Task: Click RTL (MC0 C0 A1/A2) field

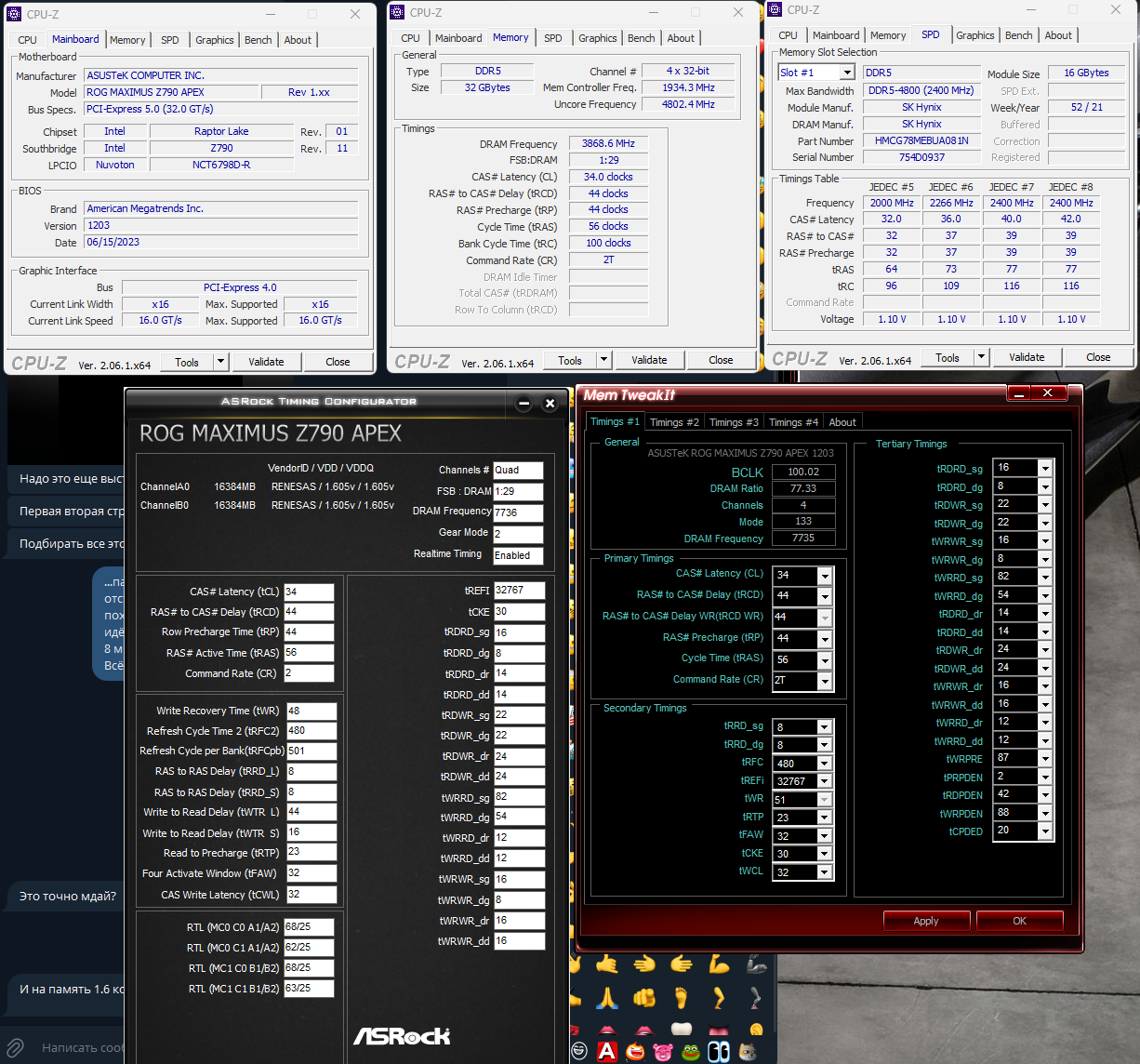Action: pos(309,927)
